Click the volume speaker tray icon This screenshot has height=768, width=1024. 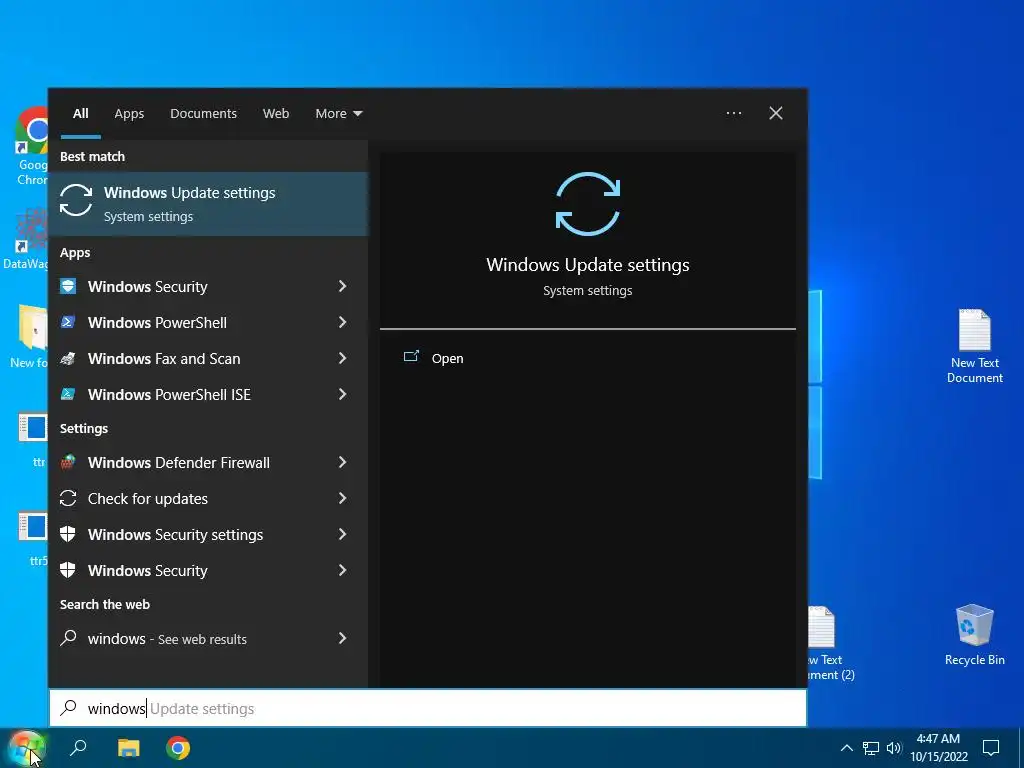coord(893,748)
